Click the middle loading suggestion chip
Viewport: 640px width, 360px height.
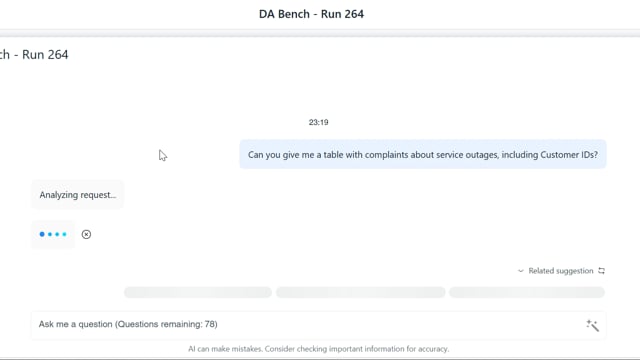pyautogui.click(x=360, y=292)
